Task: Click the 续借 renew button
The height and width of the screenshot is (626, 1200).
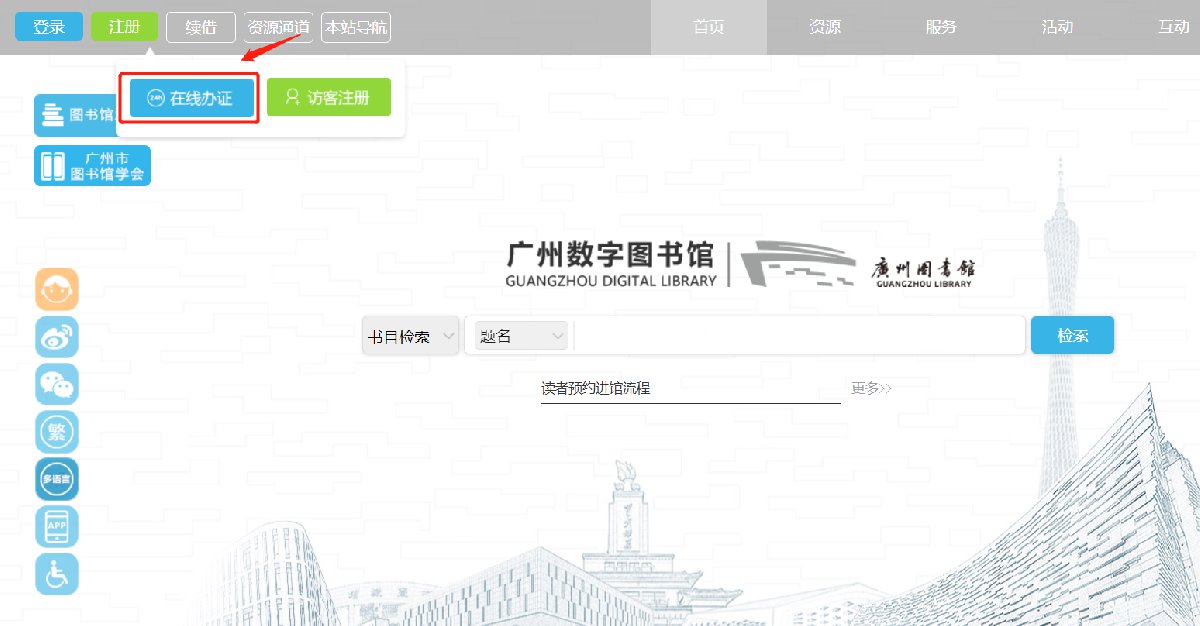Action: [x=201, y=27]
